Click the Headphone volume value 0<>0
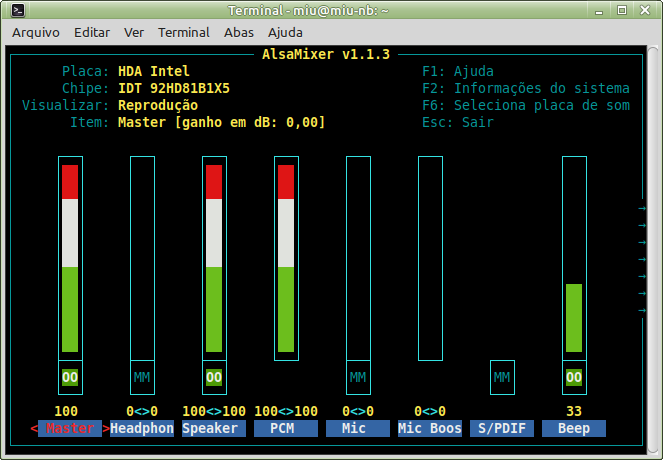Screen dimensions: 663x460 tap(142, 411)
